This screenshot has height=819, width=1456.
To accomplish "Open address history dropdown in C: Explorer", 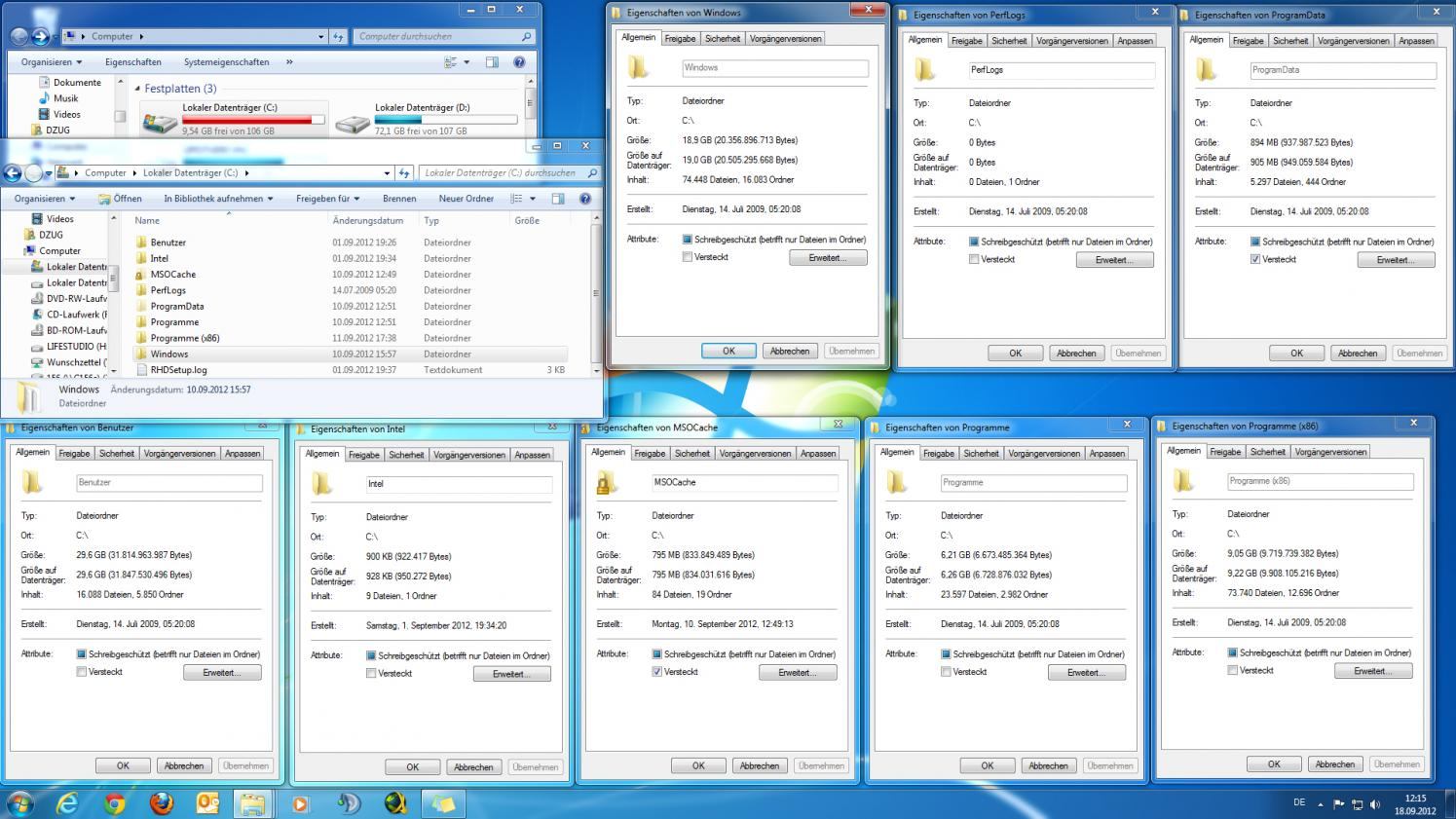I will [386, 173].
